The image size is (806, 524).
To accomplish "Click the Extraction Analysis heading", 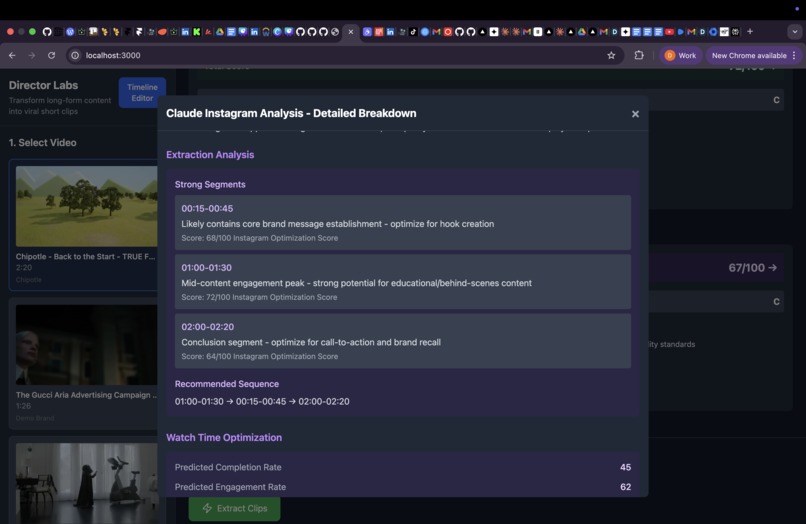I will pos(210,155).
